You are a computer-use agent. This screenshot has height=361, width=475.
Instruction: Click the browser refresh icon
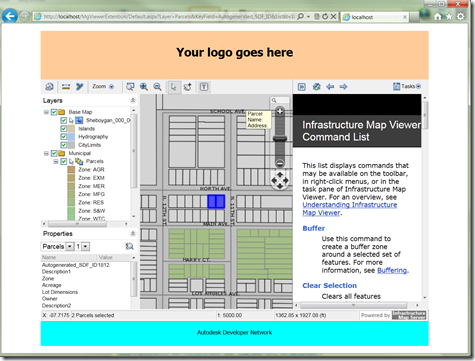click(x=325, y=16)
